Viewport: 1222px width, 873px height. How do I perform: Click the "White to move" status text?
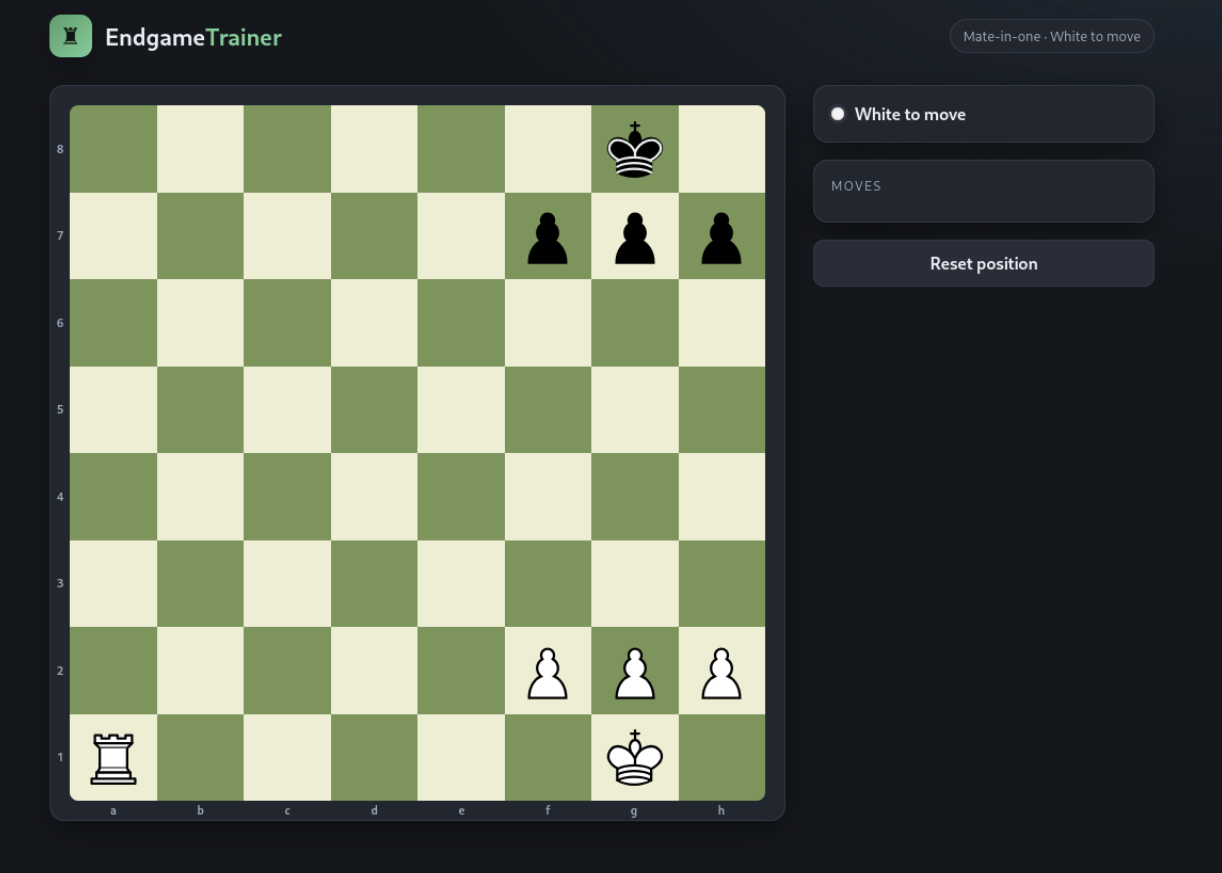coord(910,114)
